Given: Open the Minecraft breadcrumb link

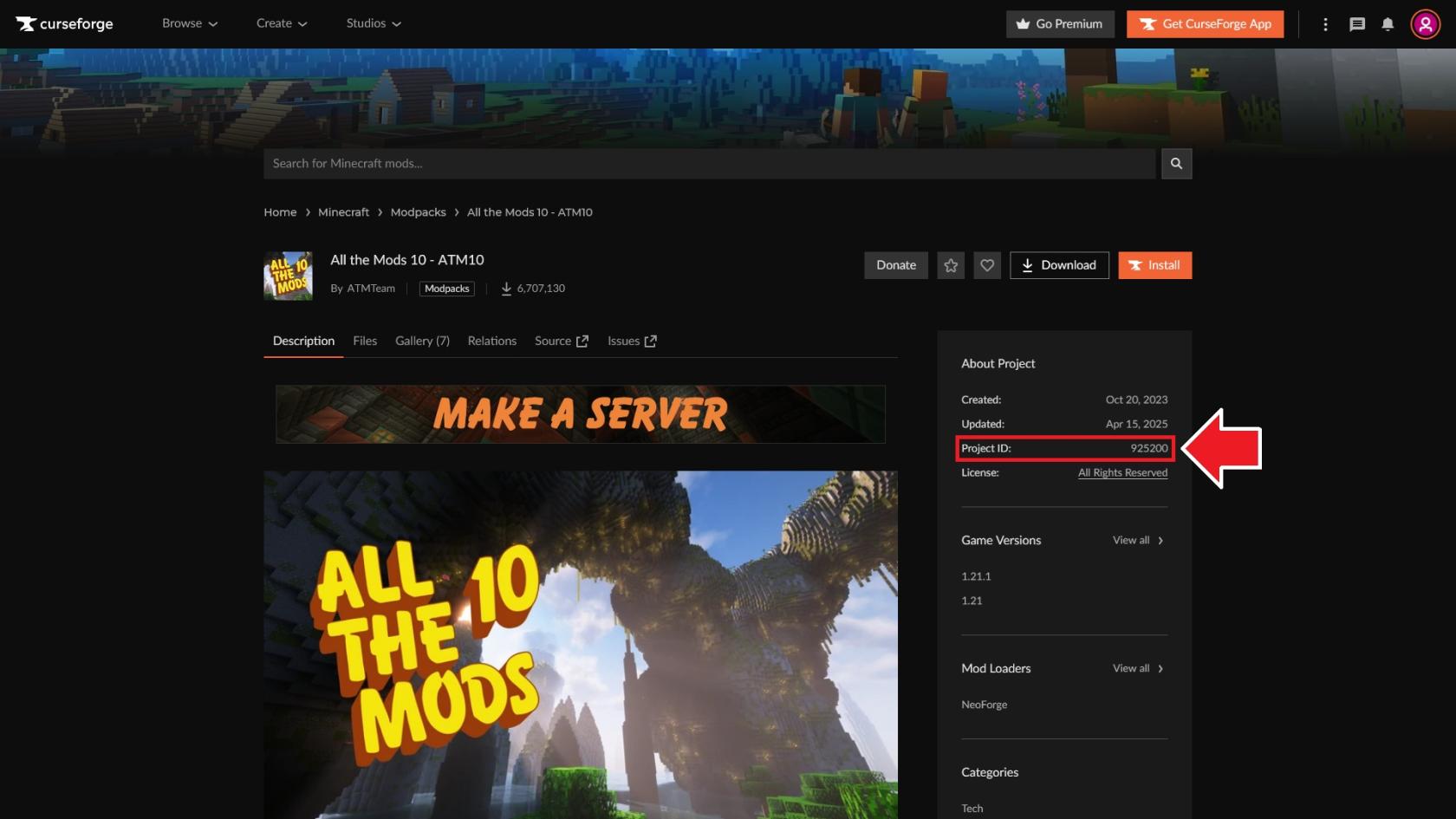Looking at the screenshot, I should 343,212.
